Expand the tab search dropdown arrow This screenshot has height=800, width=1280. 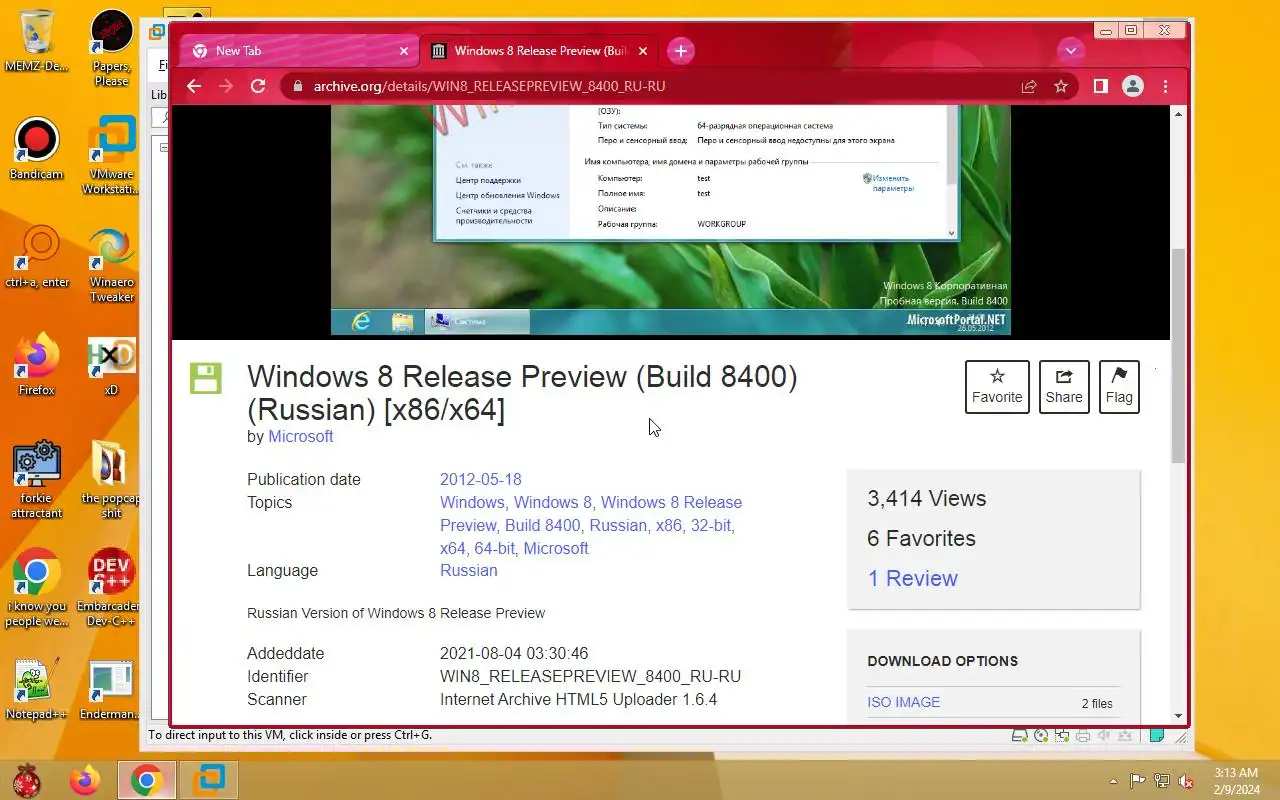click(1071, 51)
